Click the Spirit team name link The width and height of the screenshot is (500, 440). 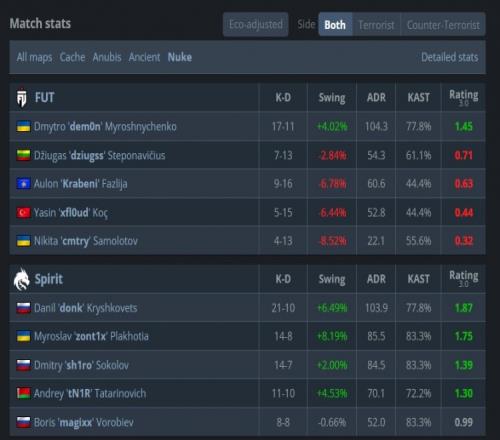(49, 279)
